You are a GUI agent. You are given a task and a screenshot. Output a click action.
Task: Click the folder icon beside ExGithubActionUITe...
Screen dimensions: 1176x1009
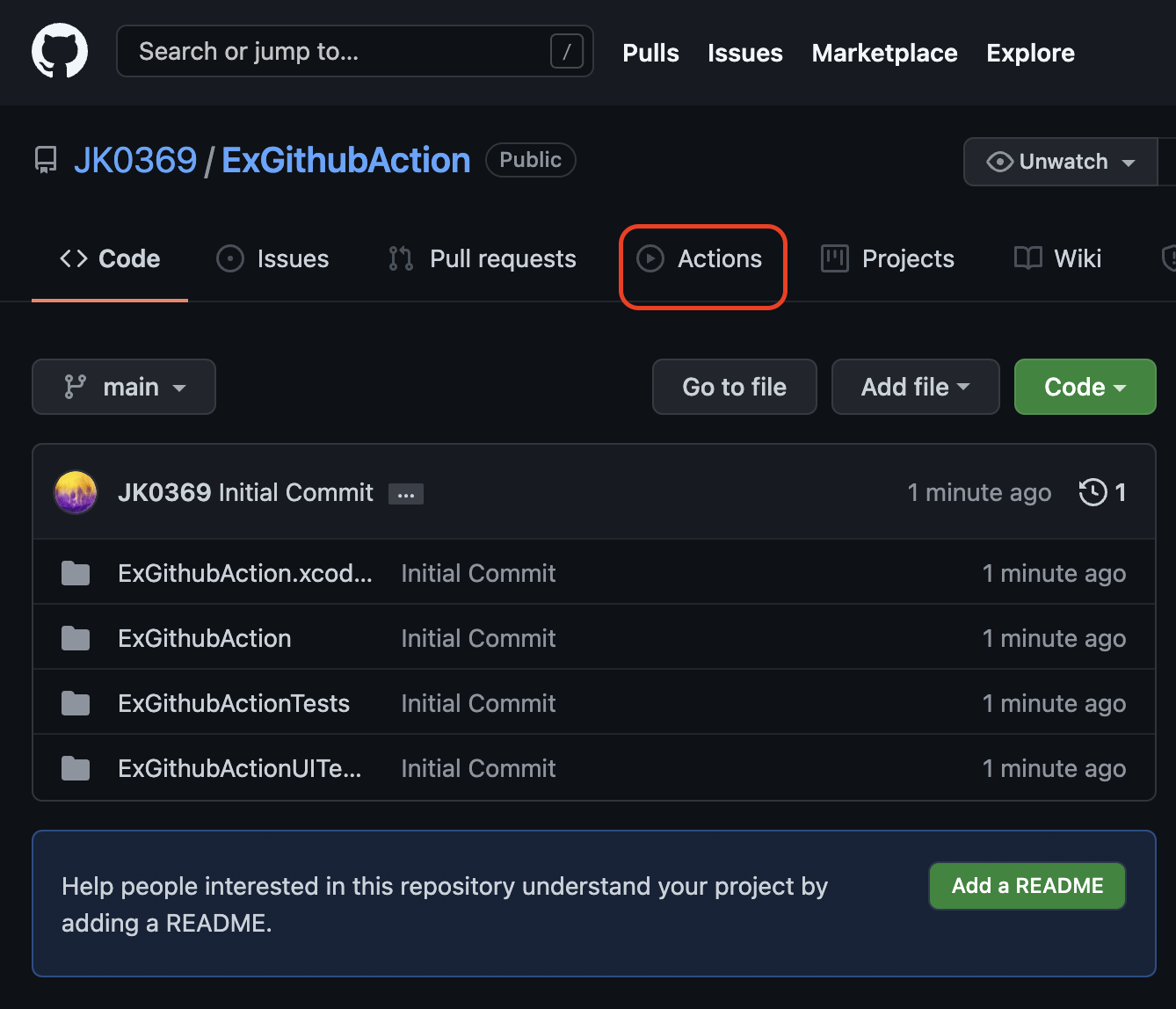76,768
